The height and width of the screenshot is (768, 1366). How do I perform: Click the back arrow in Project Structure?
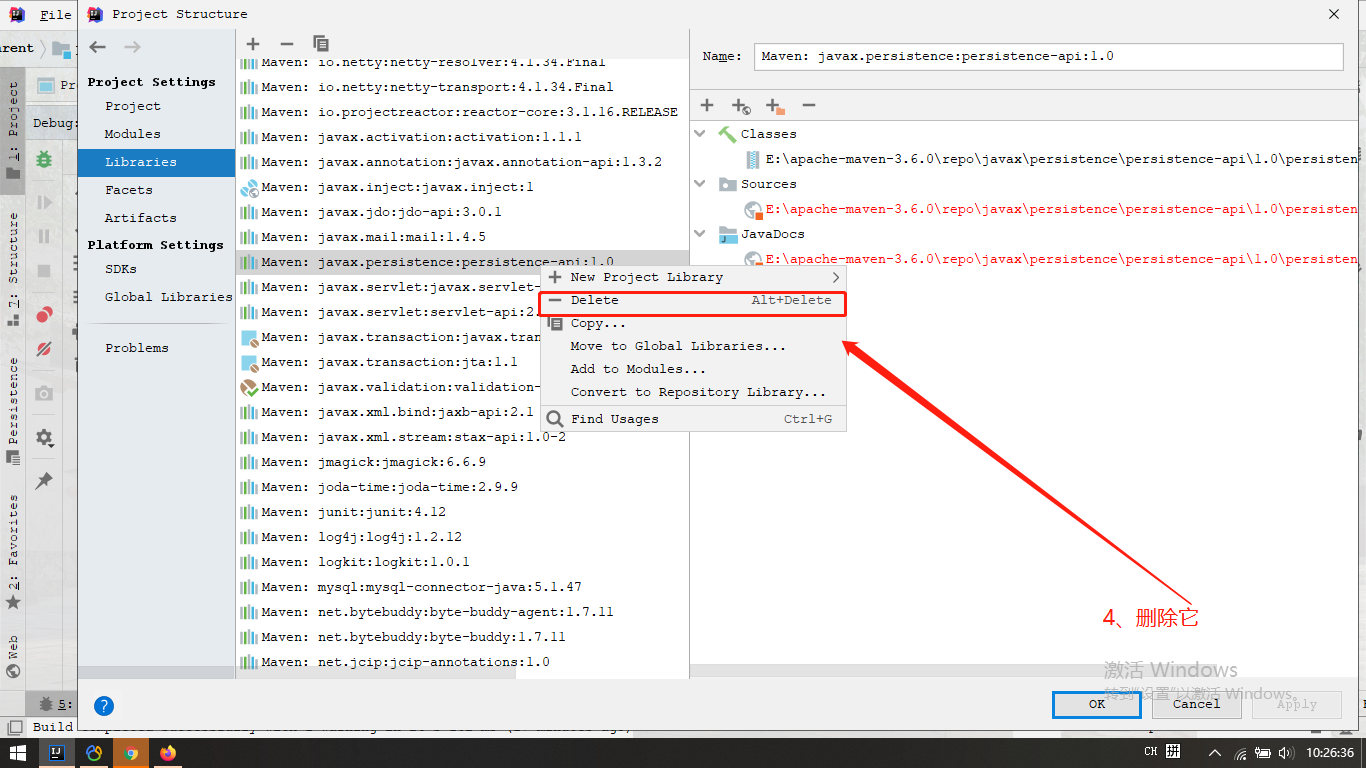(97, 47)
